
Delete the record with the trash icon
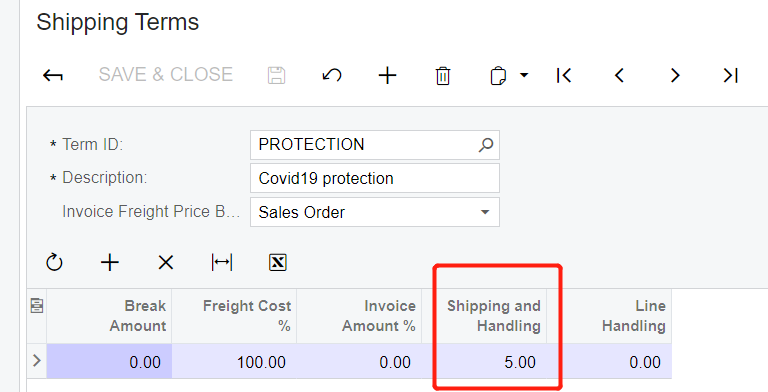pos(443,76)
